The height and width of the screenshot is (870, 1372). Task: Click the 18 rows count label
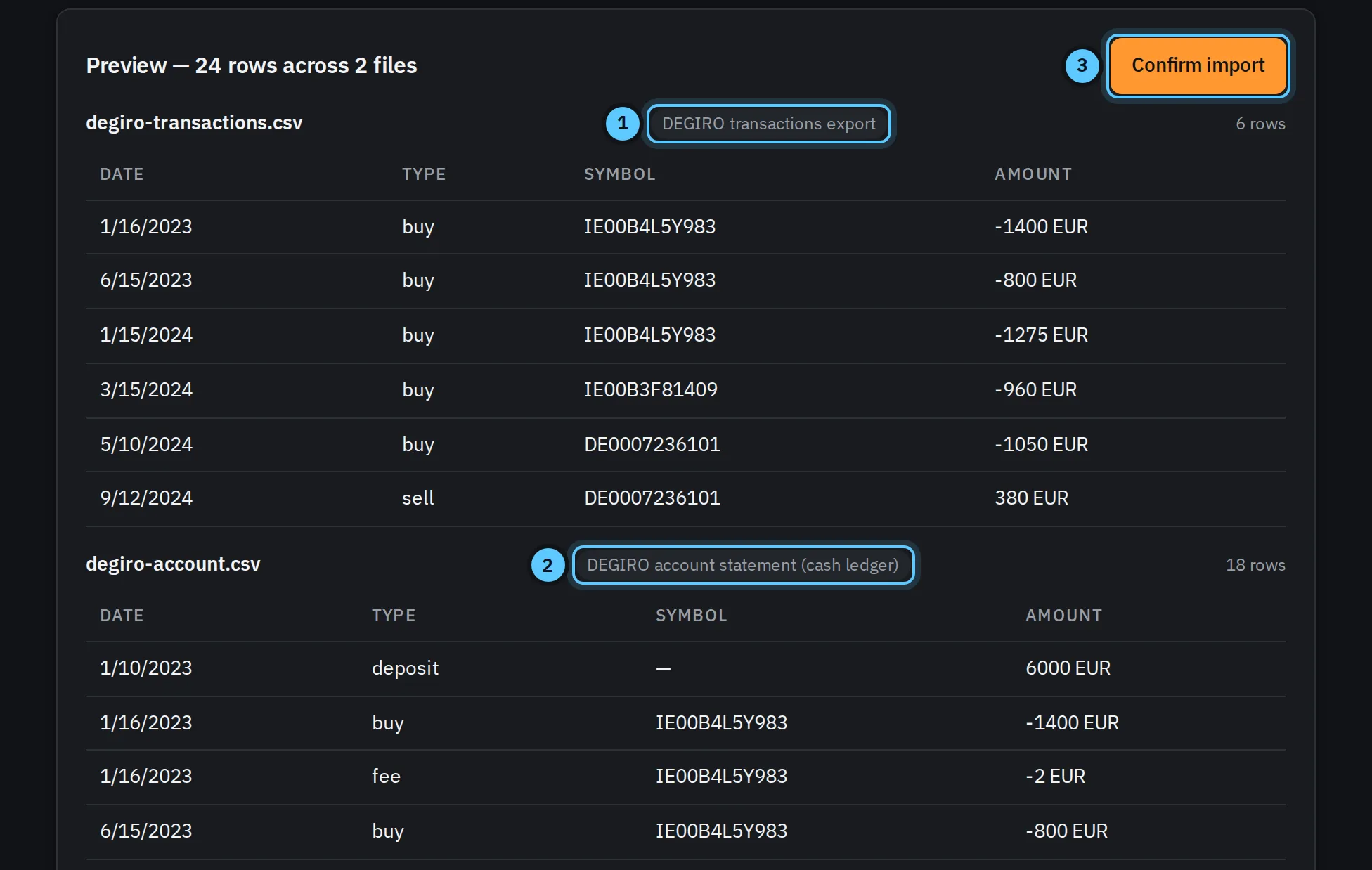pos(1255,565)
